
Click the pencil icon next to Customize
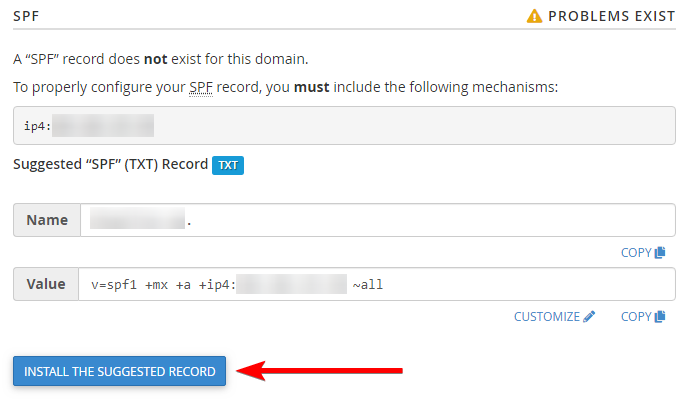click(589, 316)
